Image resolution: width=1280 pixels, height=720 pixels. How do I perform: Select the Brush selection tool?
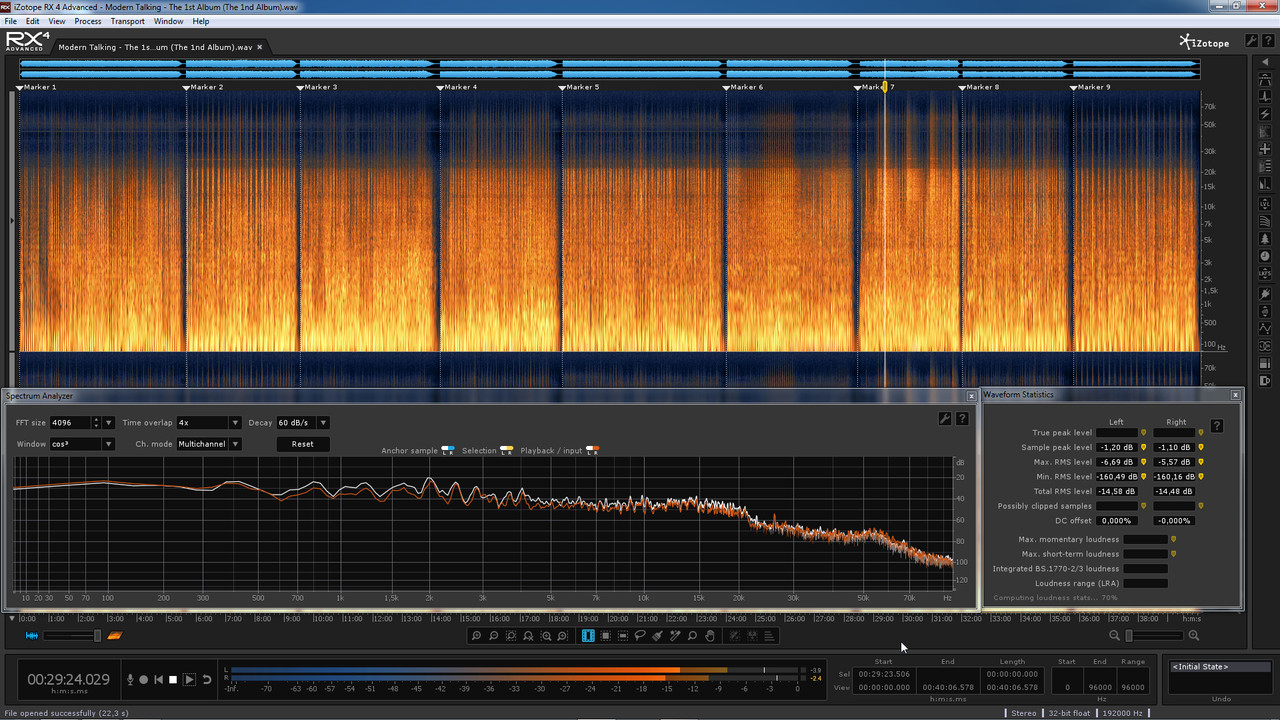coord(657,636)
